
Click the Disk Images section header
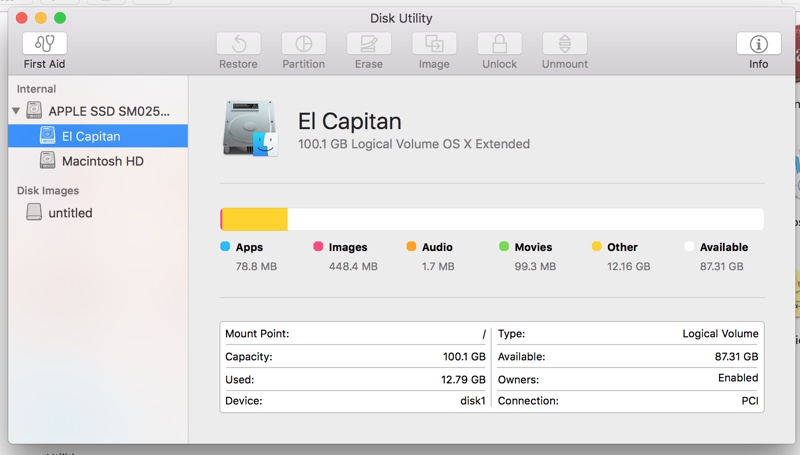(x=48, y=190)
